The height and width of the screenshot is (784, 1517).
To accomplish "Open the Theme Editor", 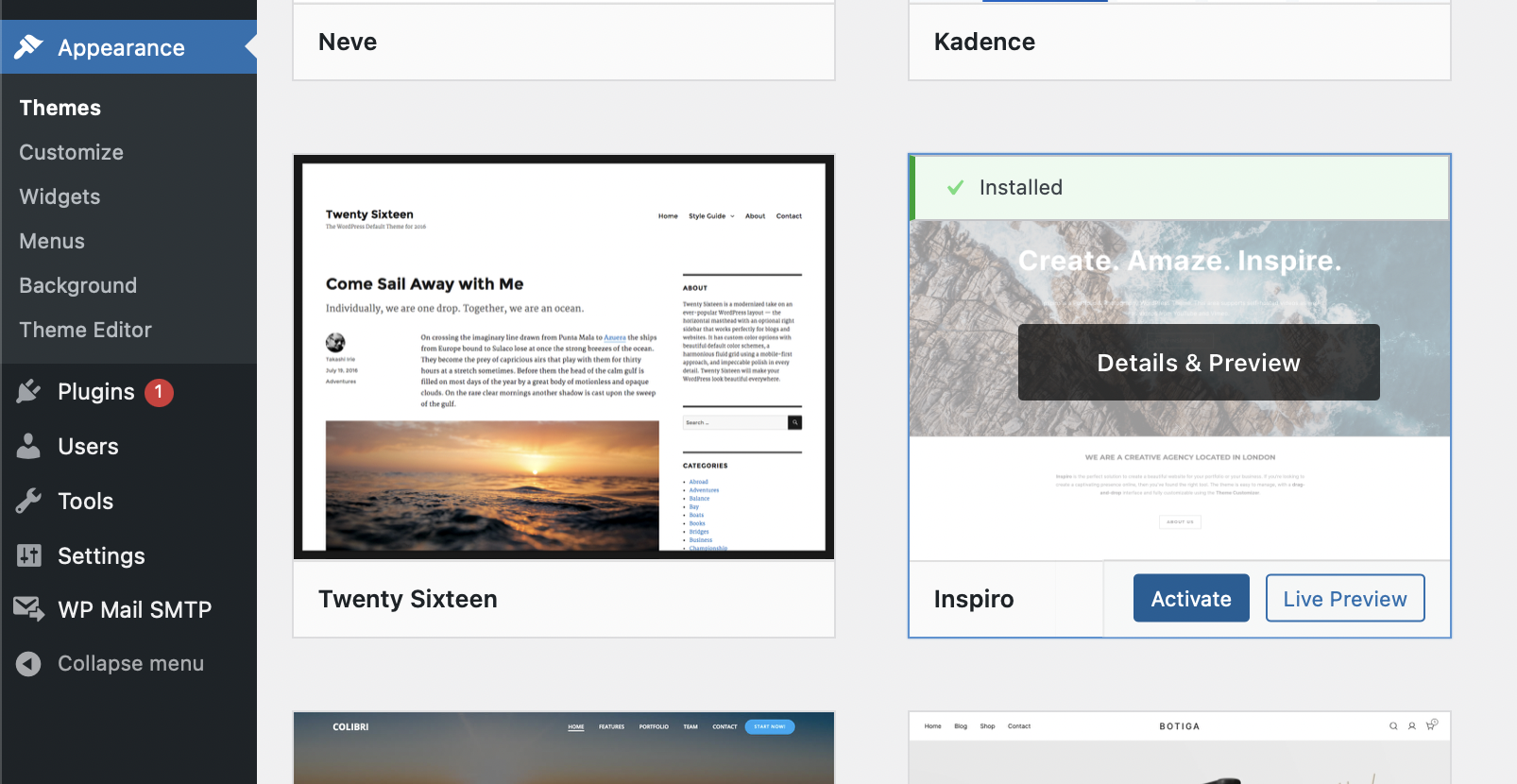I will coord(86,330).
